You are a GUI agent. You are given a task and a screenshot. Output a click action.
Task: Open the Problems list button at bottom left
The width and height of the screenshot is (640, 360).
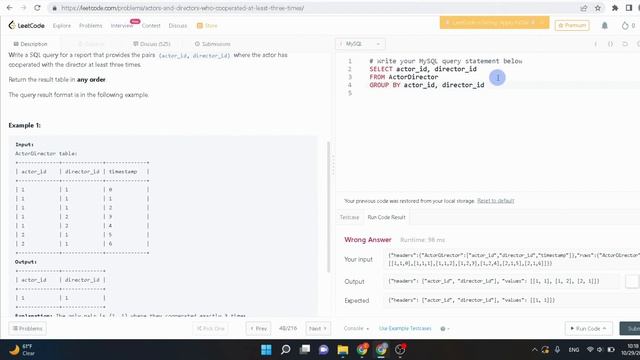(27, 328)
